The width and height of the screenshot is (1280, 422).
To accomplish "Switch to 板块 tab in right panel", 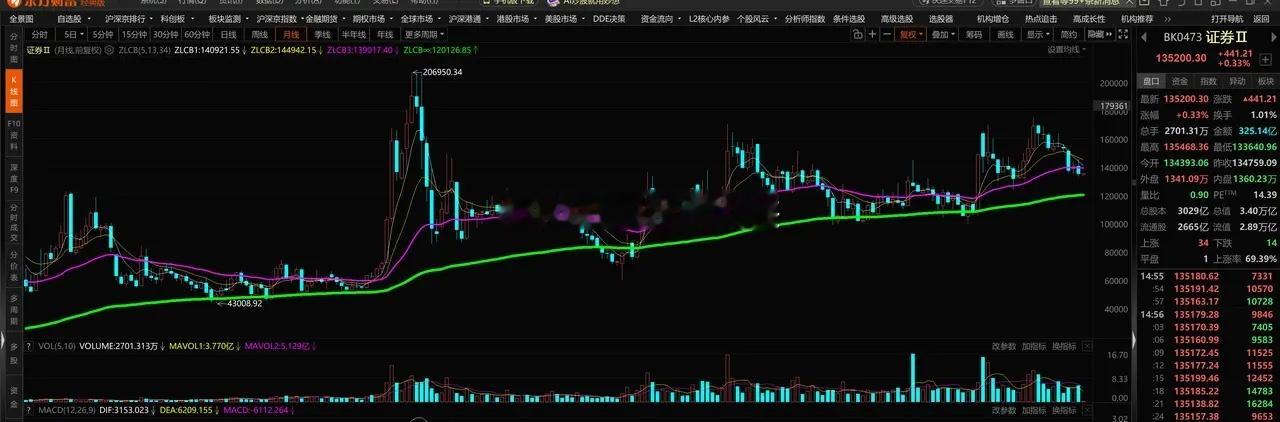I will (1266, 81).
